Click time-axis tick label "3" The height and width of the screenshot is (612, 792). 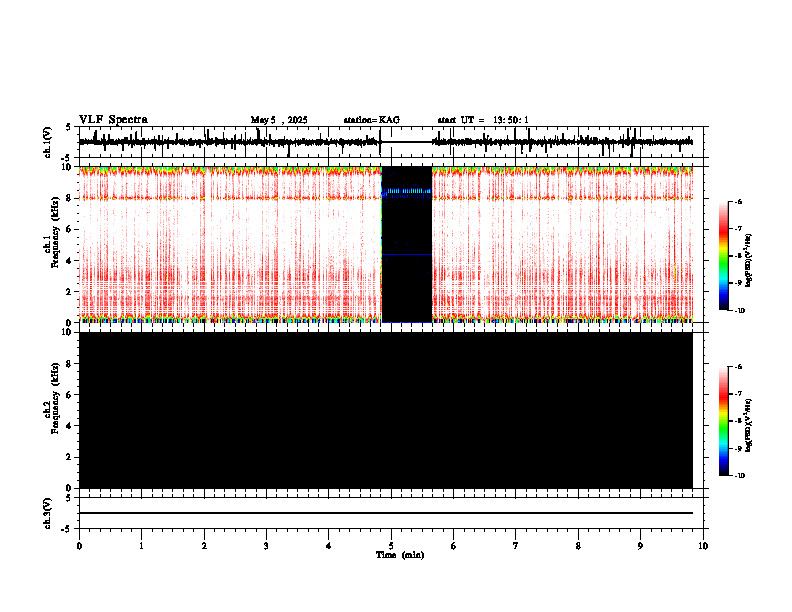coord(266,546)
